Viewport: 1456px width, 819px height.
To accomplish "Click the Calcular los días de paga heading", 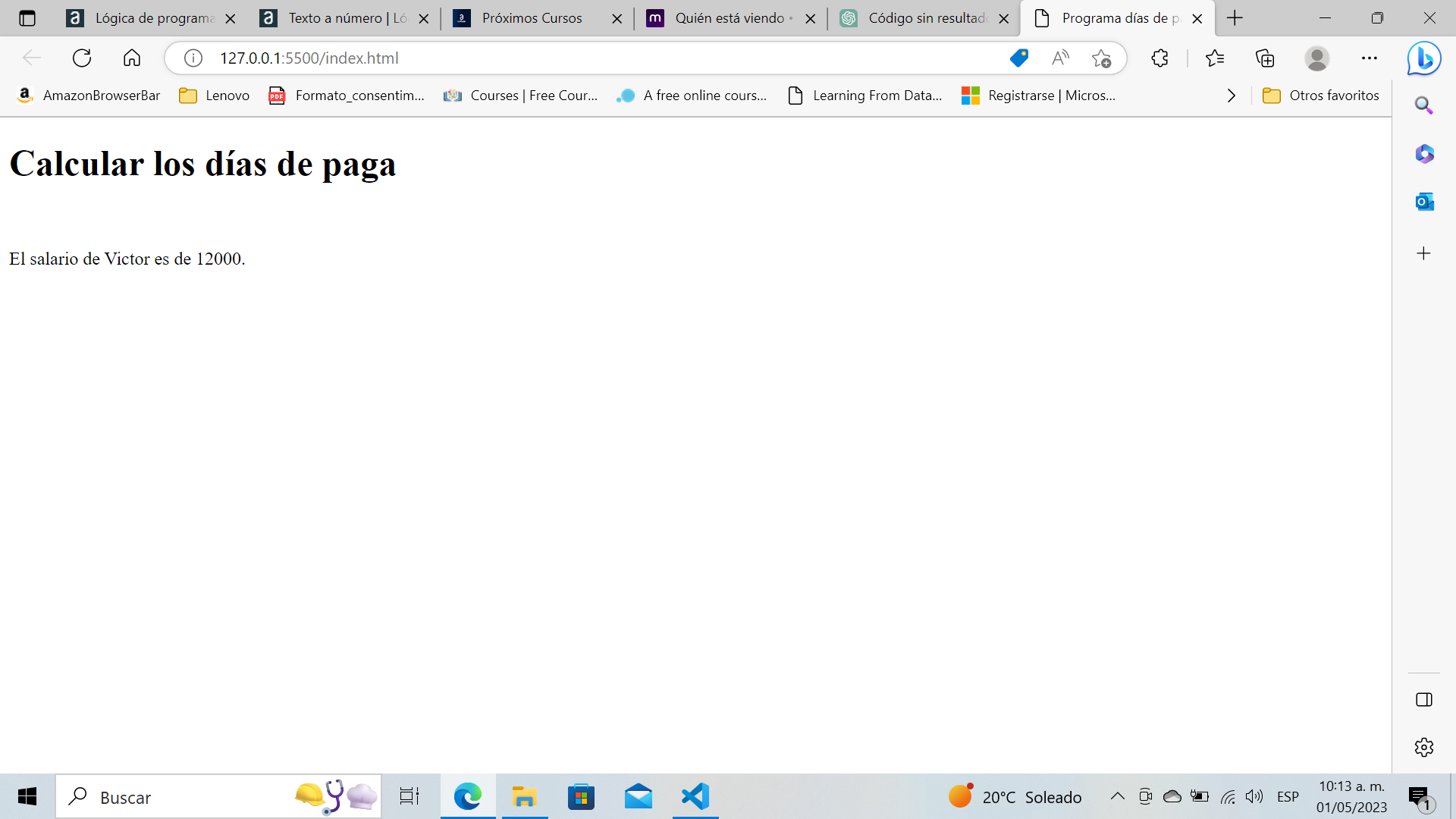I will pos(202,164).
